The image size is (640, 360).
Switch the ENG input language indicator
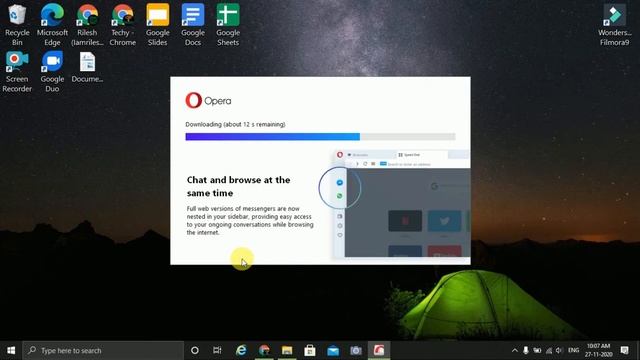pos(573,350)
